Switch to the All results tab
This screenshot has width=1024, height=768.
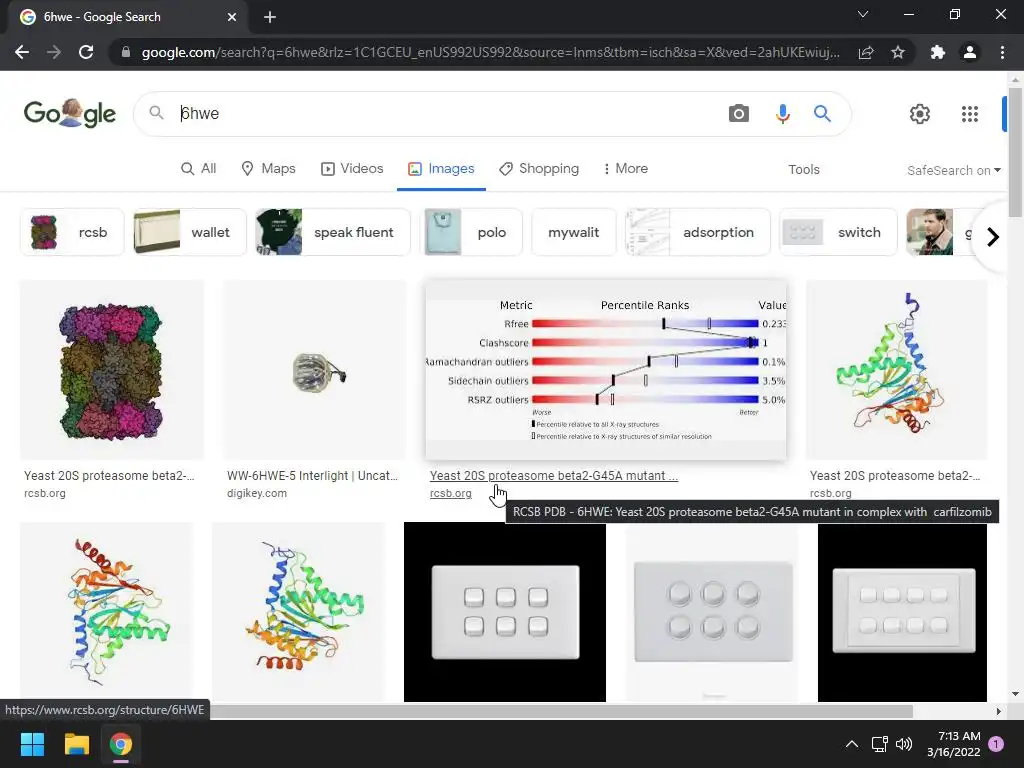199,168
